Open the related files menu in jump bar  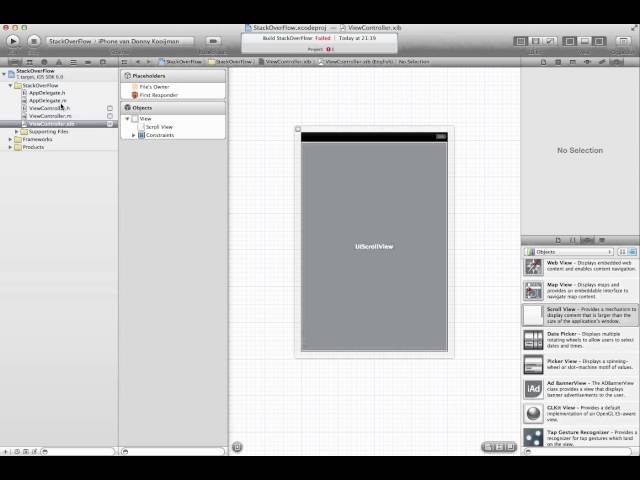(x=124, y=62)
